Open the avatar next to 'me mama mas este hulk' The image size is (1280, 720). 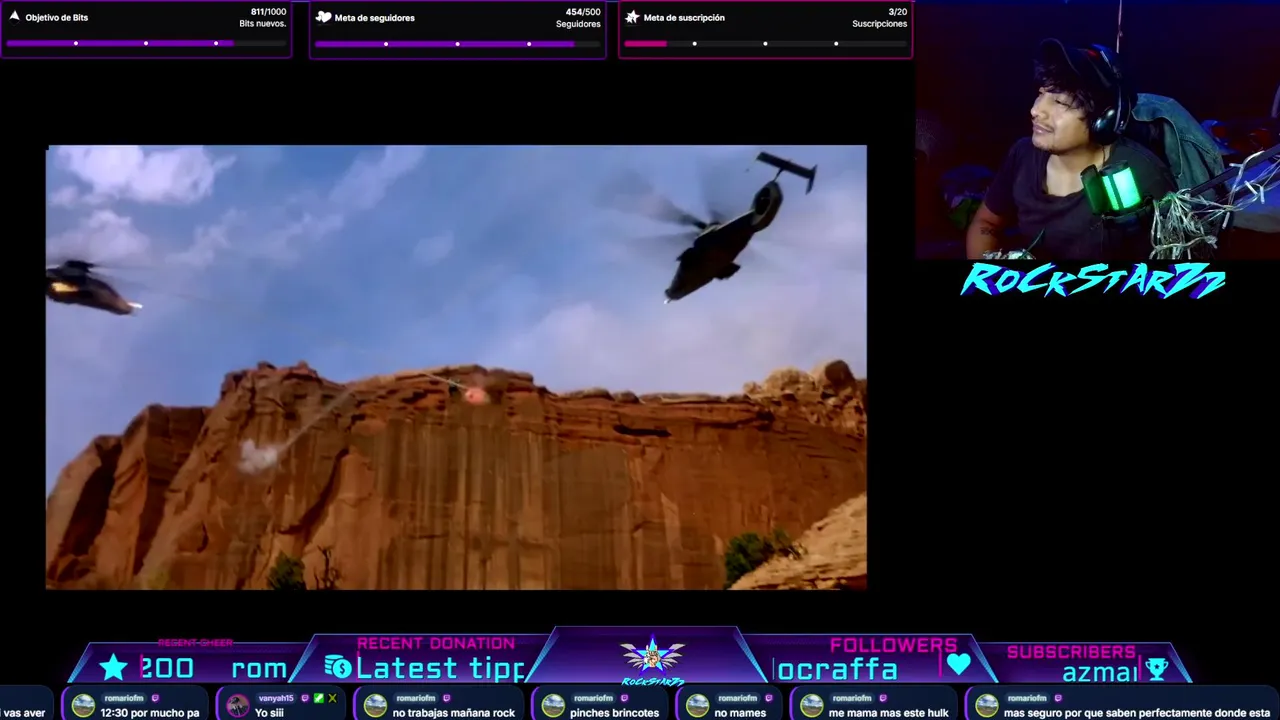click(x=811, y=706)
